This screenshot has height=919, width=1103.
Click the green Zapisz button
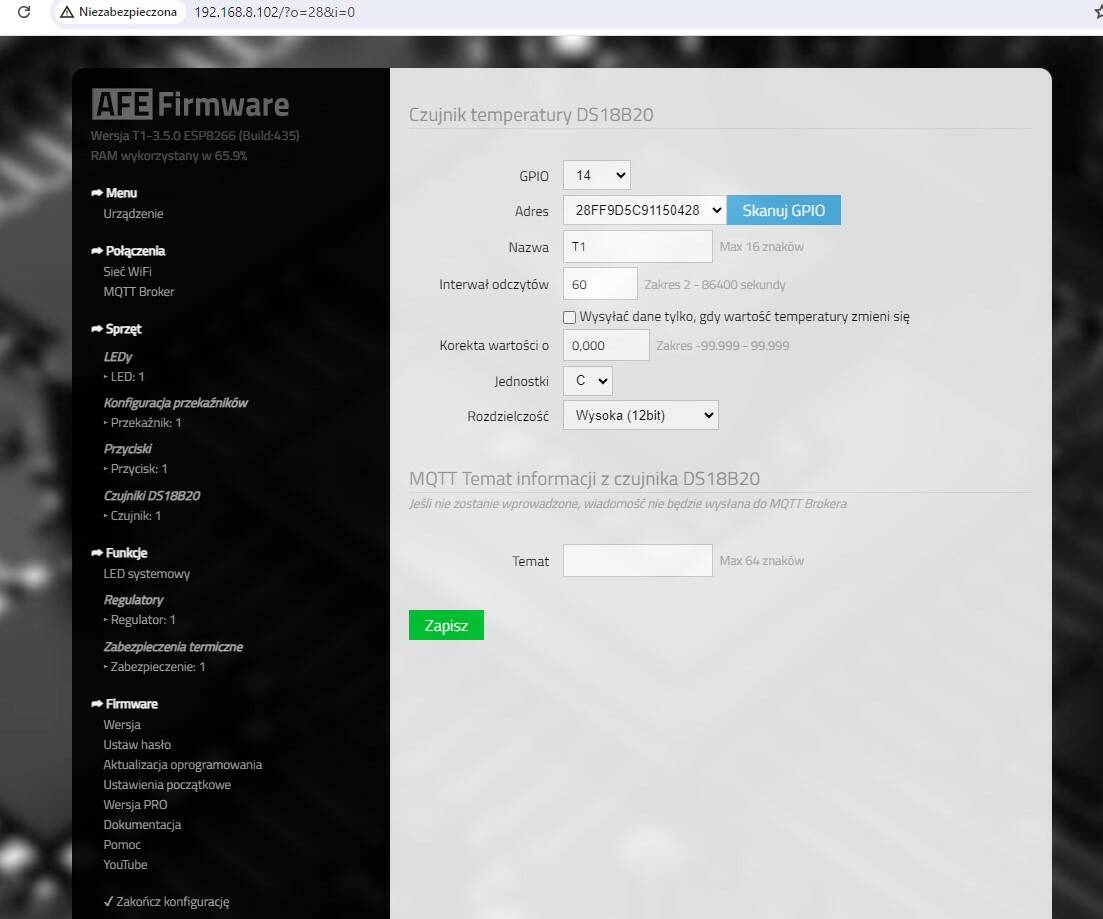click(446, 625)
